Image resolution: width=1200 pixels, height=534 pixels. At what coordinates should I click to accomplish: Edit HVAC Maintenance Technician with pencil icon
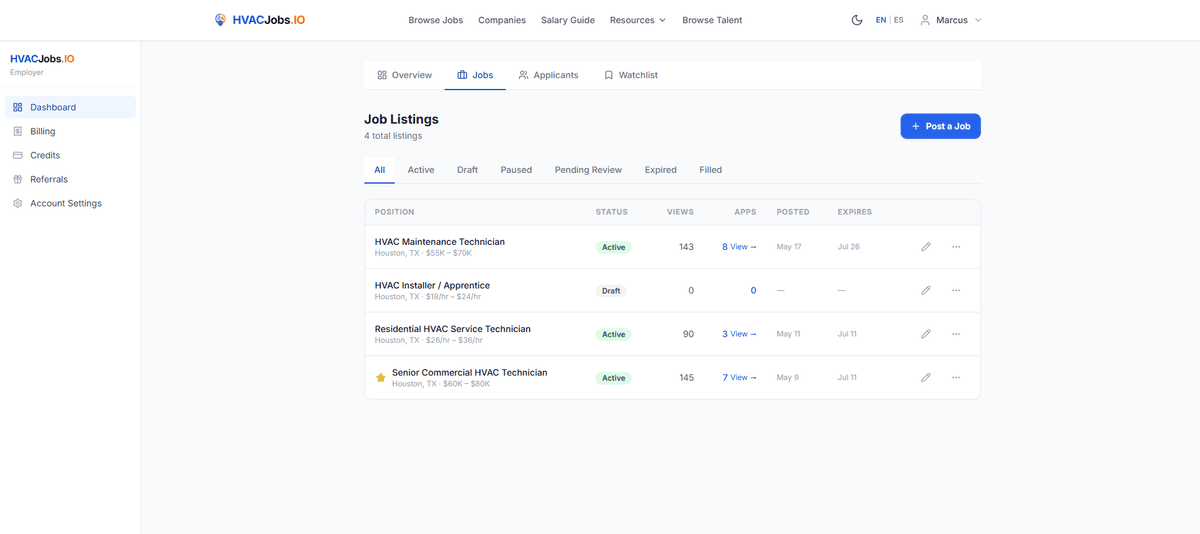click(x=926, y=247)
